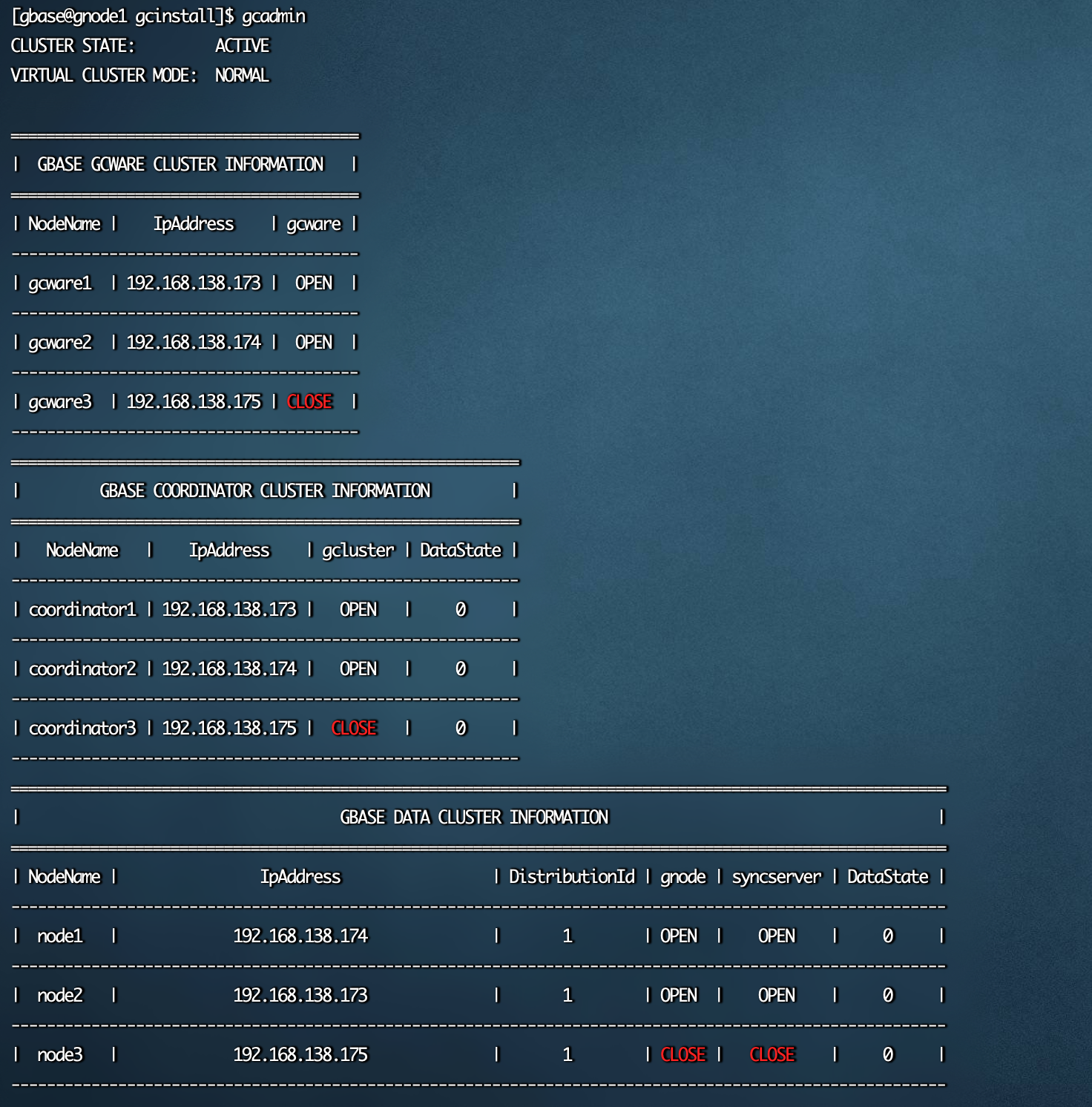The image size is (1092, 1107).
Task: Click IpAddress header in the coordinator table
Action: [x=229, y=551]
